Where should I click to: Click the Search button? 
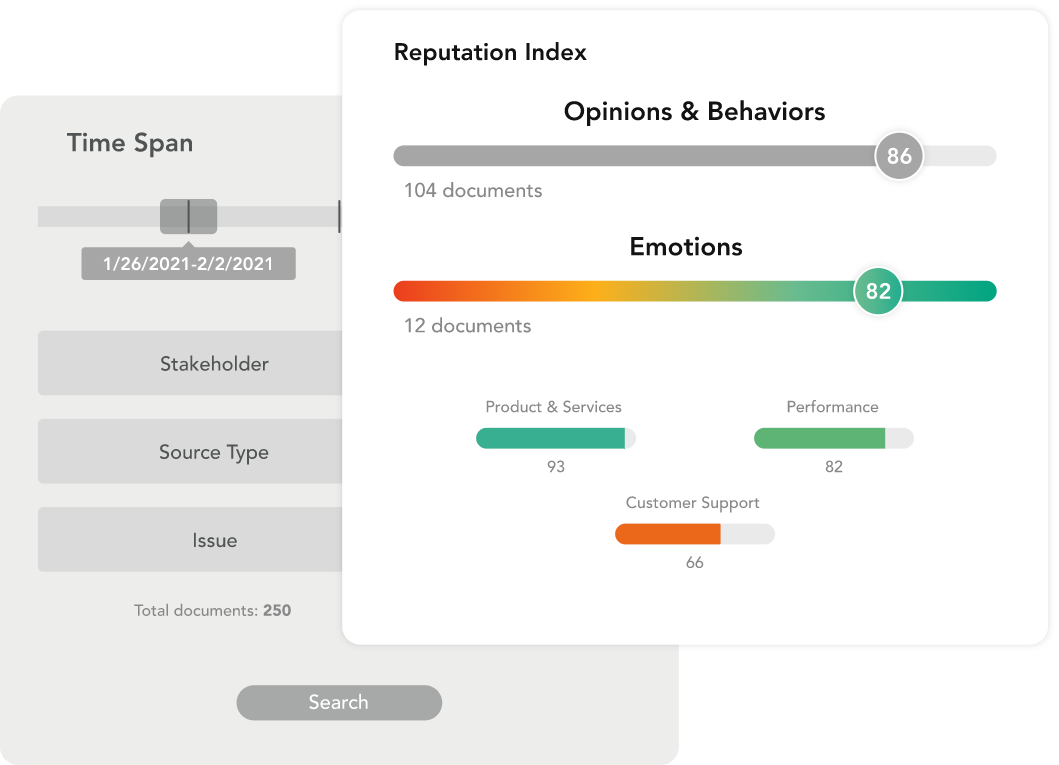pos(339,702)
